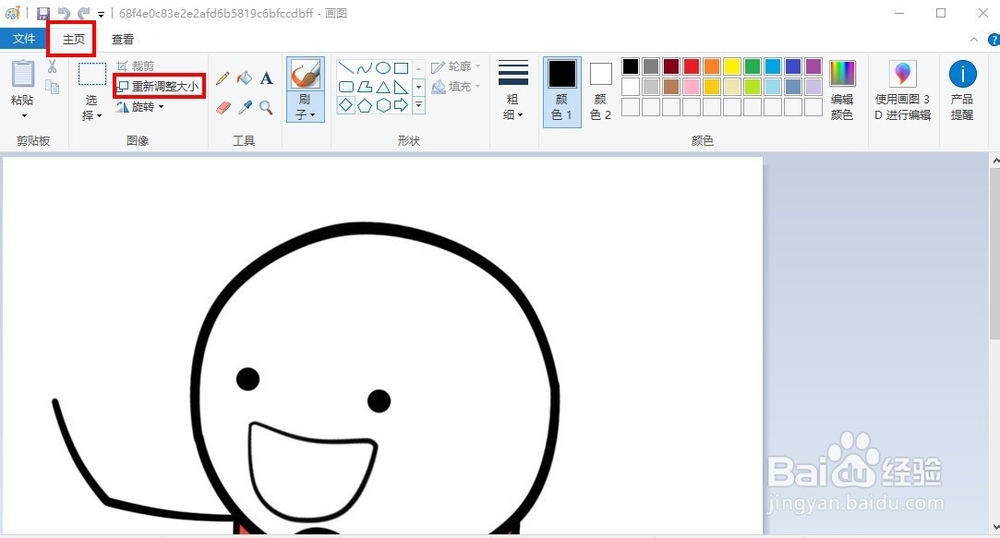
Task: Expand the shapes gallery more arrow
Action: (x=419, y=105)
